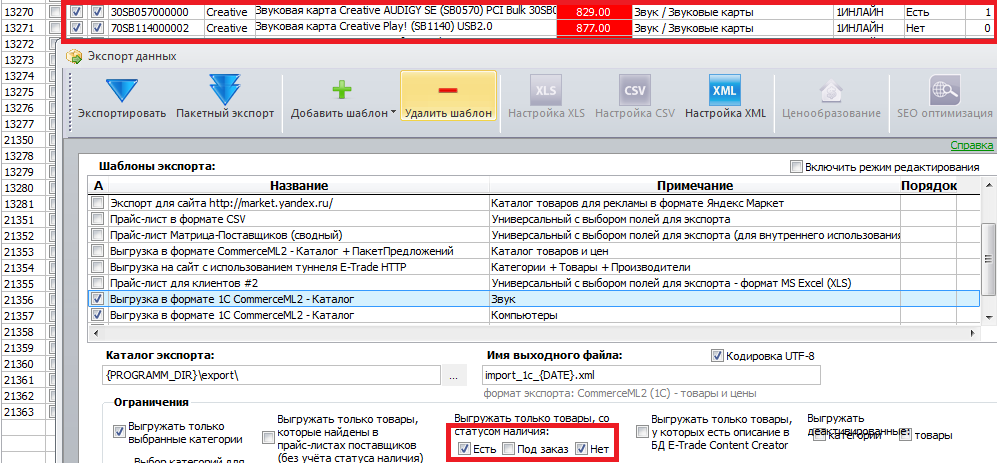Screen dimensions: 997x463
Task: Enable Включить режим редактирования checkbox
Action: [x=795, y=167]
